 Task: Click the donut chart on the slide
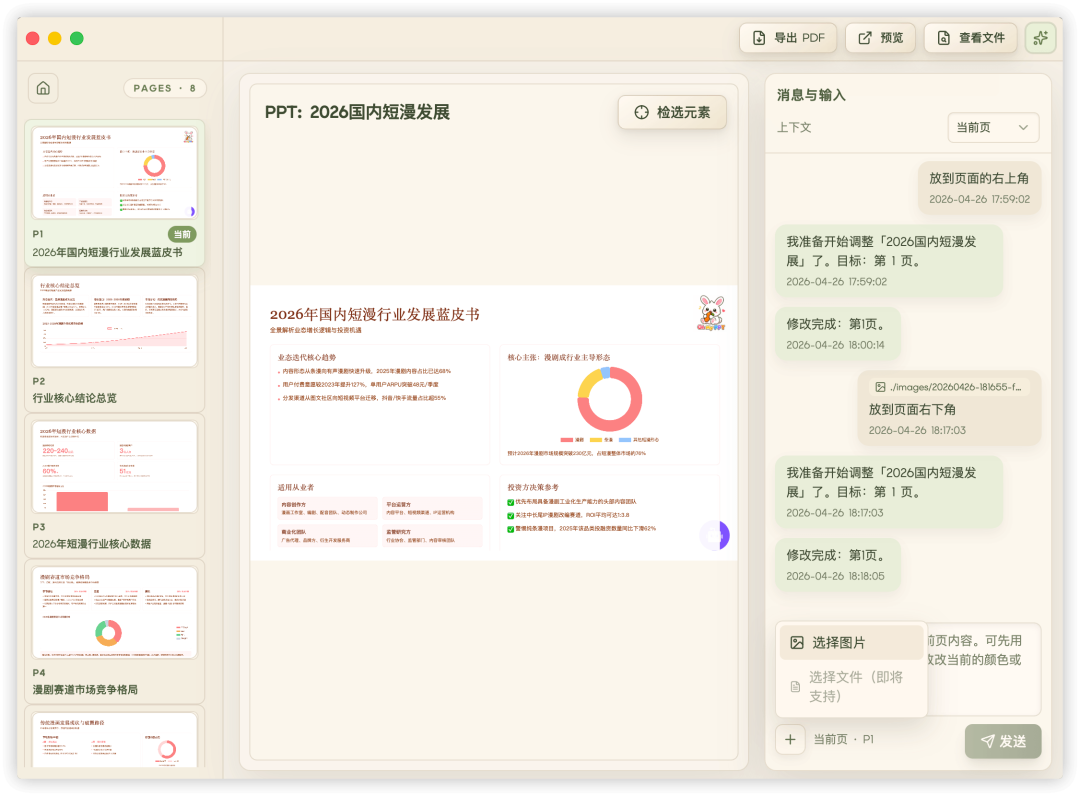(x=609, y=398)
